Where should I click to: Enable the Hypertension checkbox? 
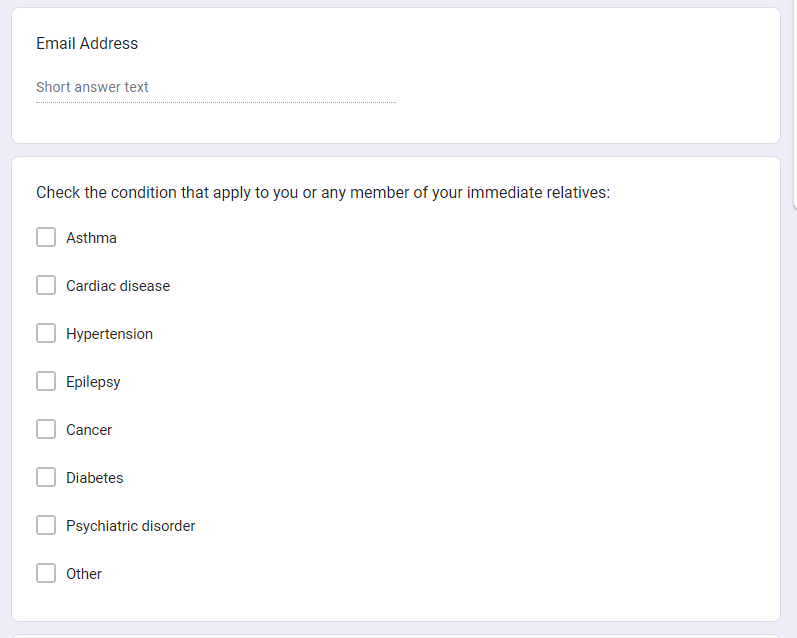[x=46, y=334]
